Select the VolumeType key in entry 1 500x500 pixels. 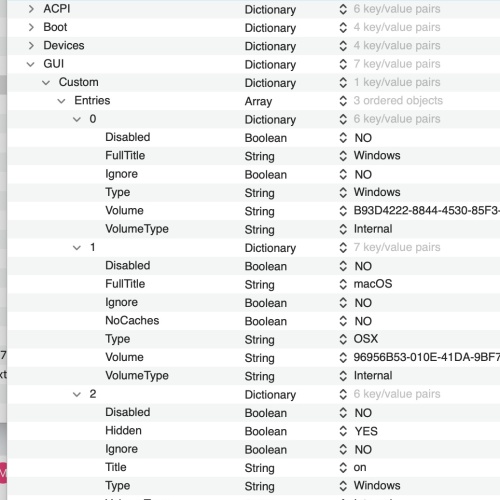pos(137,376)
